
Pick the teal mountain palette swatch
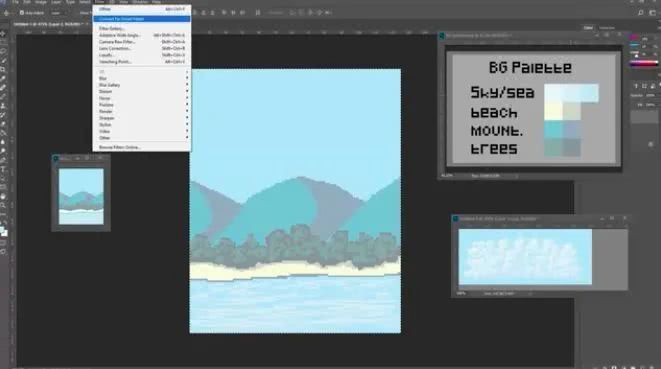tap(553, 129)
